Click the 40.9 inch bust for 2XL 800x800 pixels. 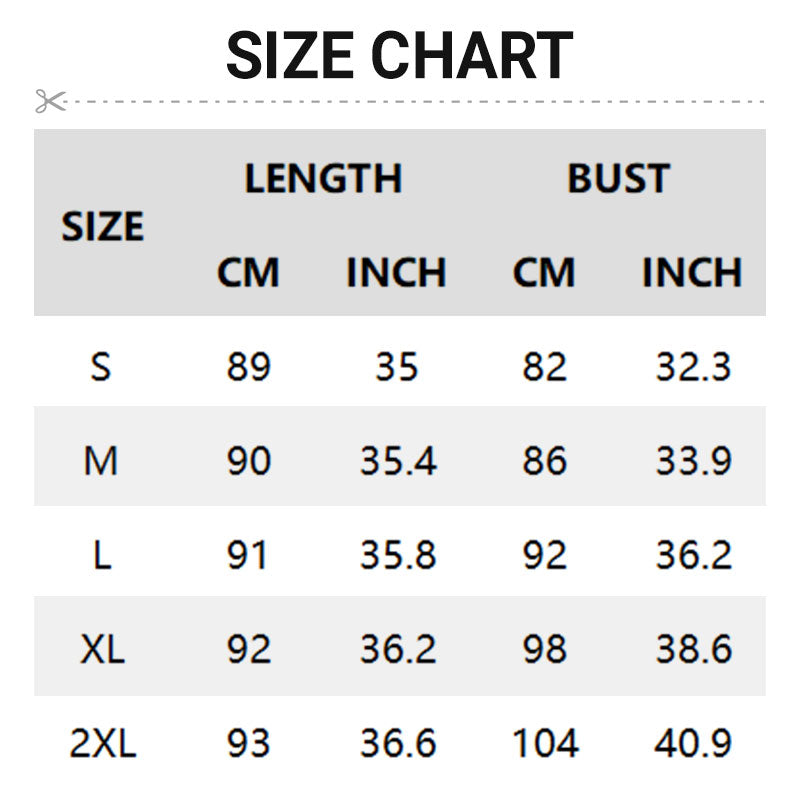coord(693,744)
